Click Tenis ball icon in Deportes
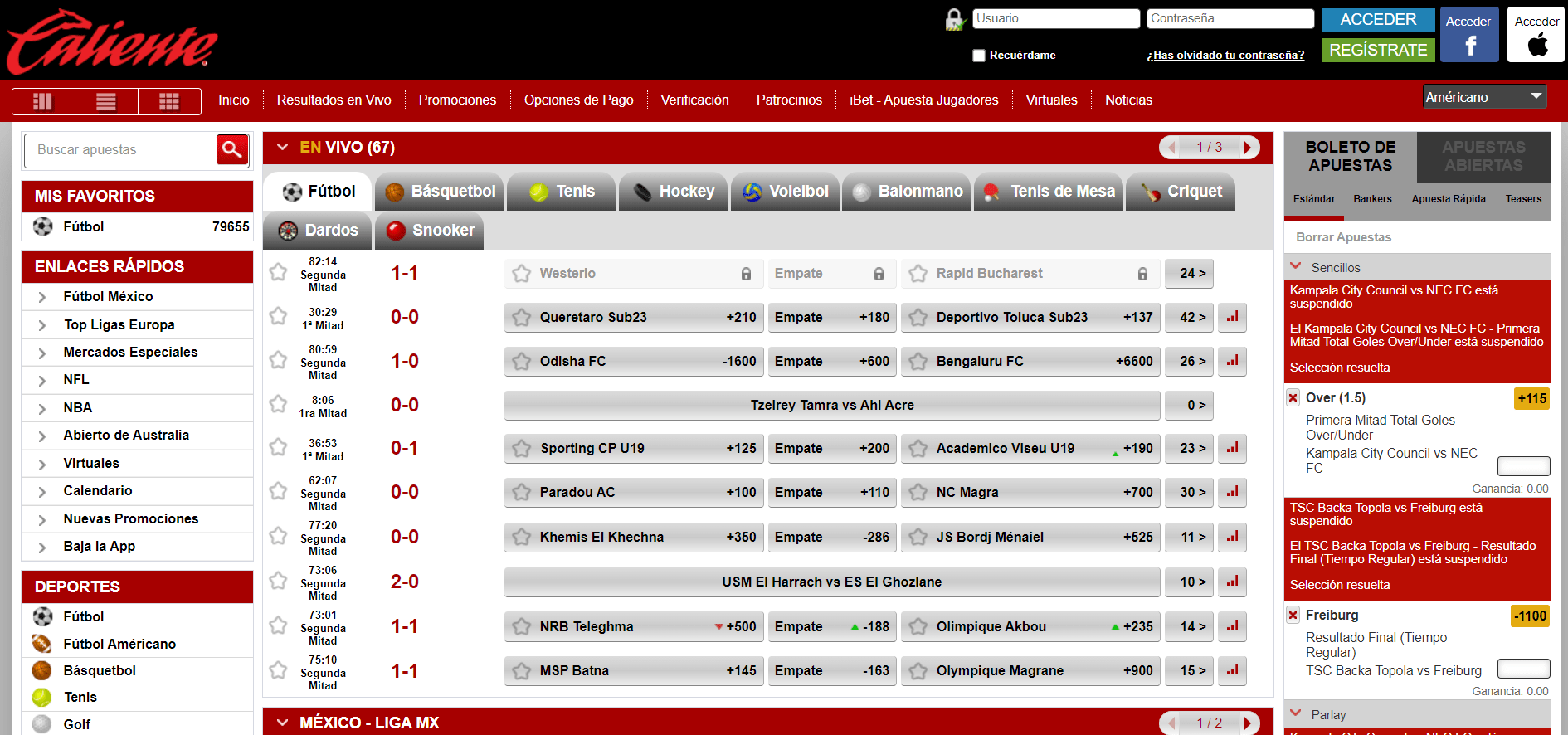1568x735 pixels. pyautogui.click(x=41, y=697)
